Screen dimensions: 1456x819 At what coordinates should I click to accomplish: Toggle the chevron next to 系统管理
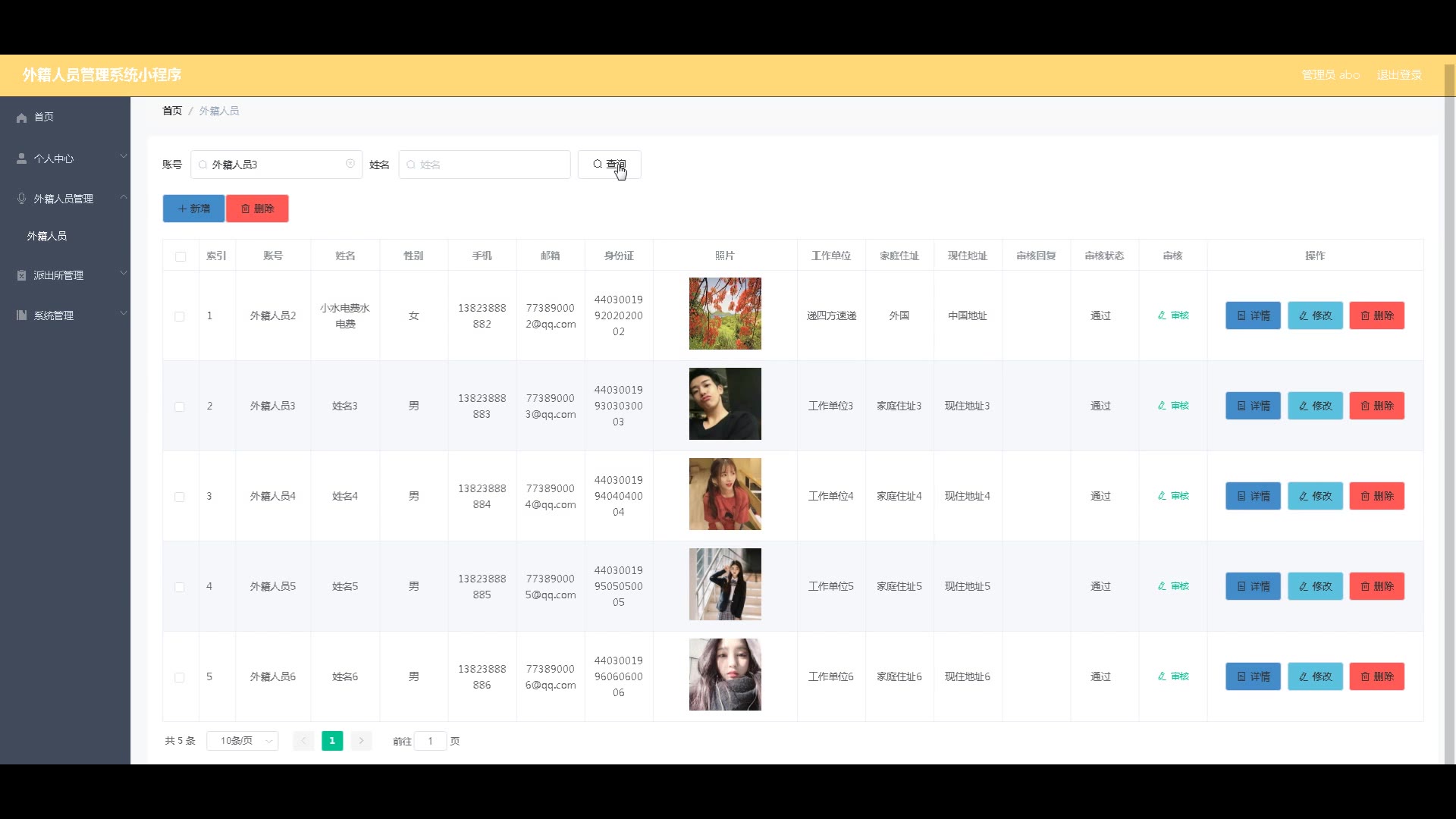point(123,313)
